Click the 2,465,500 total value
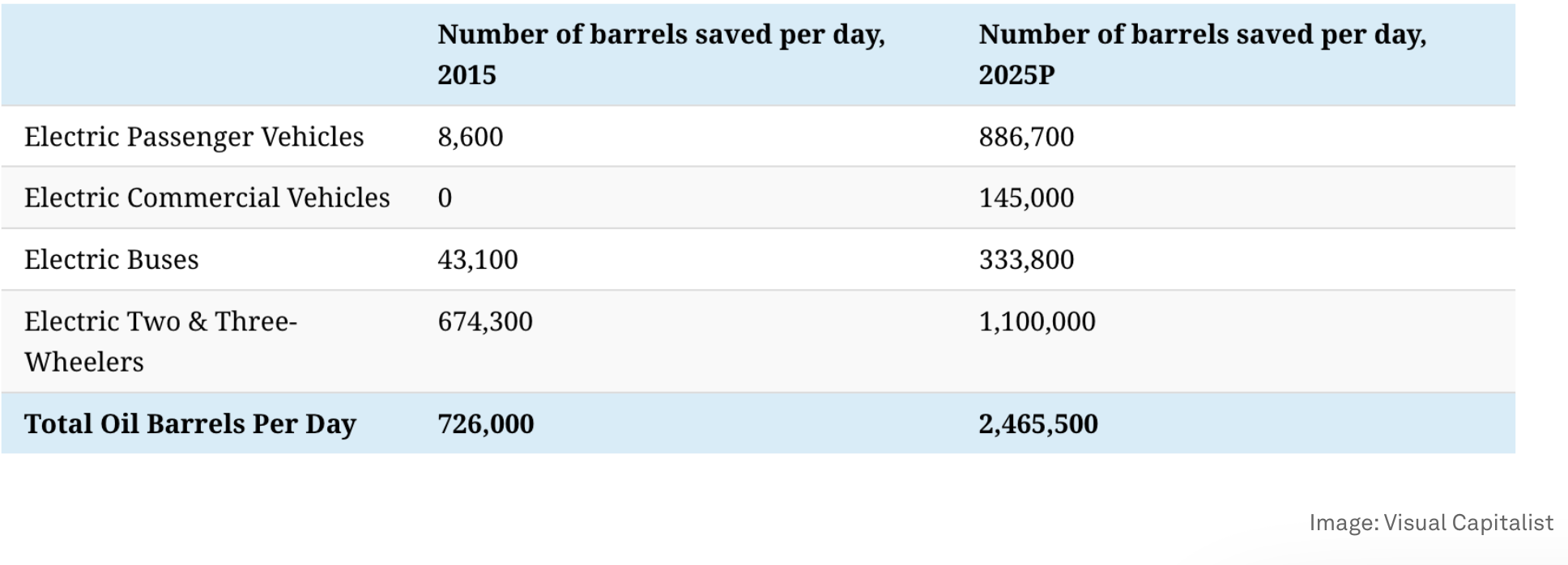Screen dimensions: 1568x565 [x=1038, y=424]
